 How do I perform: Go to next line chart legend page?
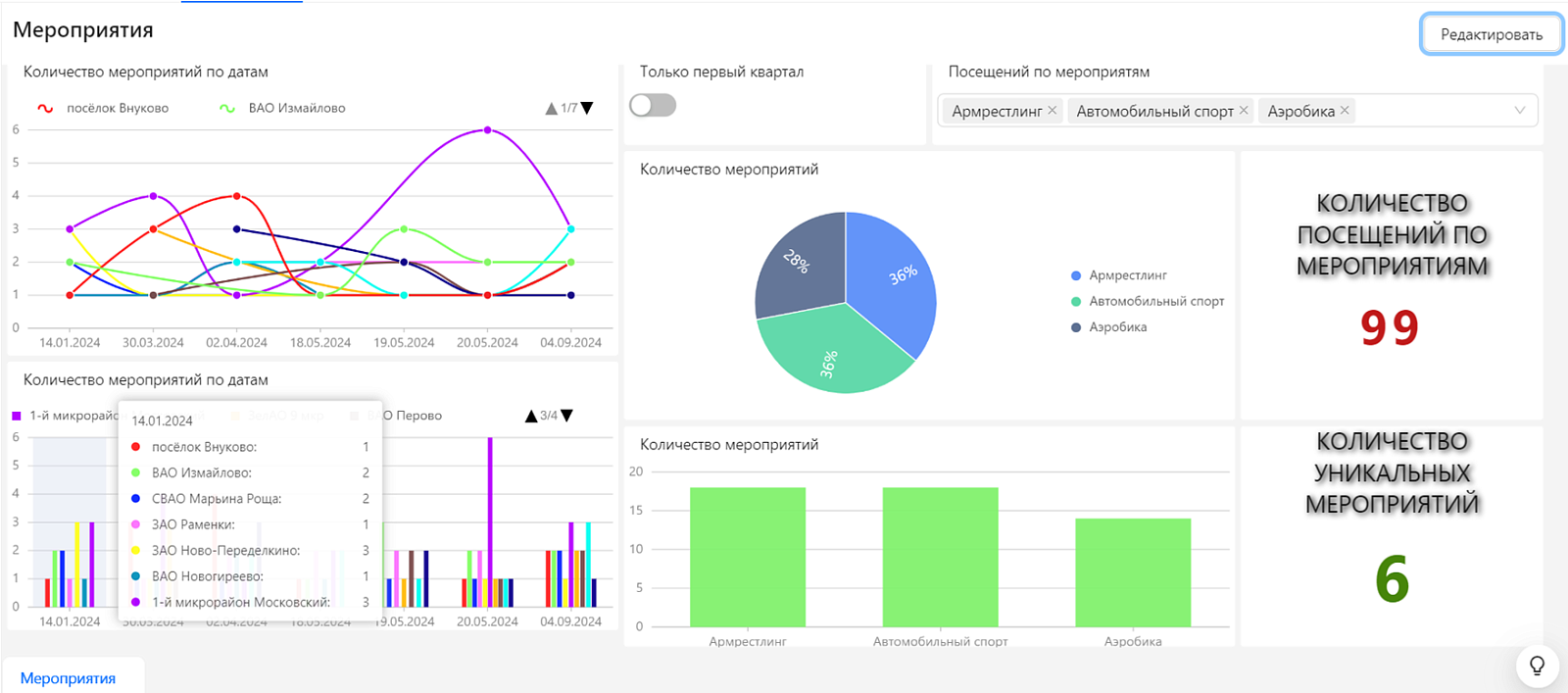(587, 108)
